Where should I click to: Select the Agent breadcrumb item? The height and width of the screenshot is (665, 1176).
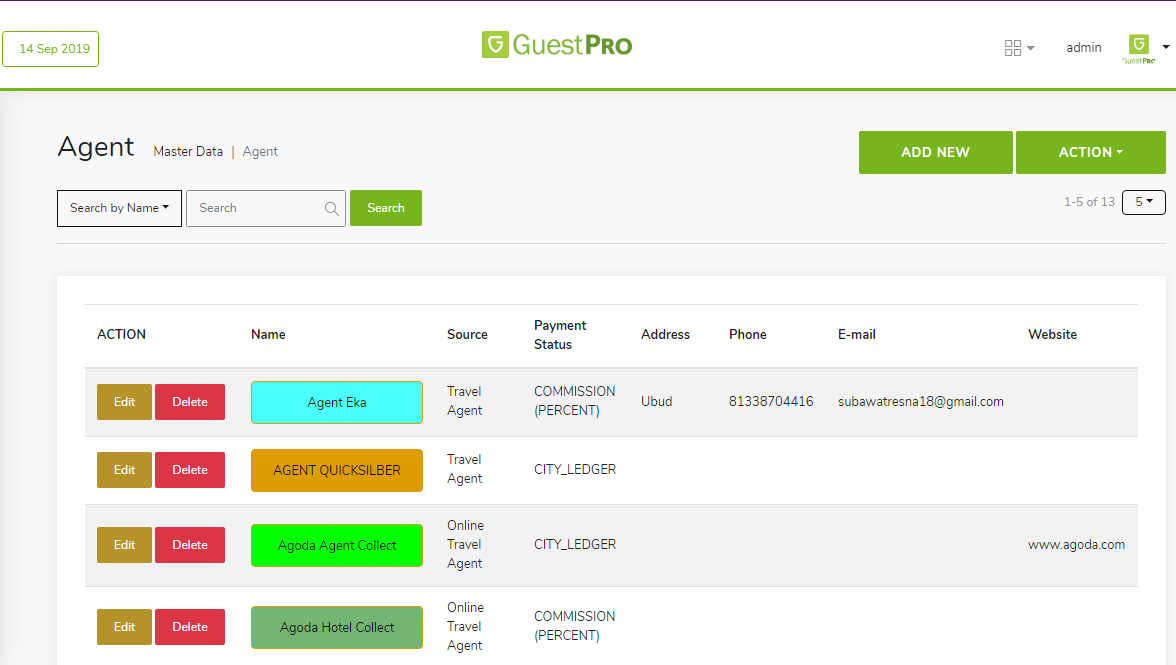[260, 151]
